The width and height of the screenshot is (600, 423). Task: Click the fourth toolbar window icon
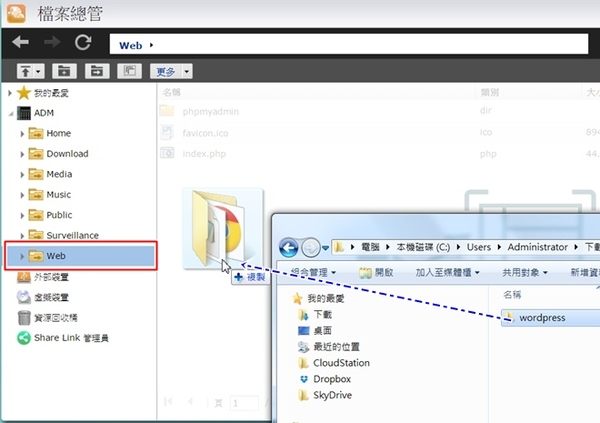129,71
